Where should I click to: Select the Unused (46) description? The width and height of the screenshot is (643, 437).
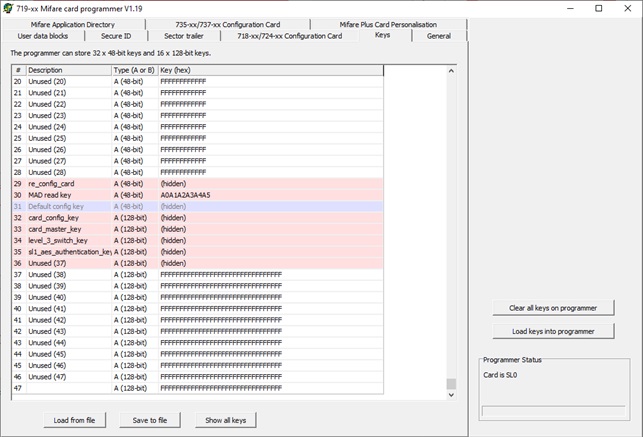click(47, 365)
